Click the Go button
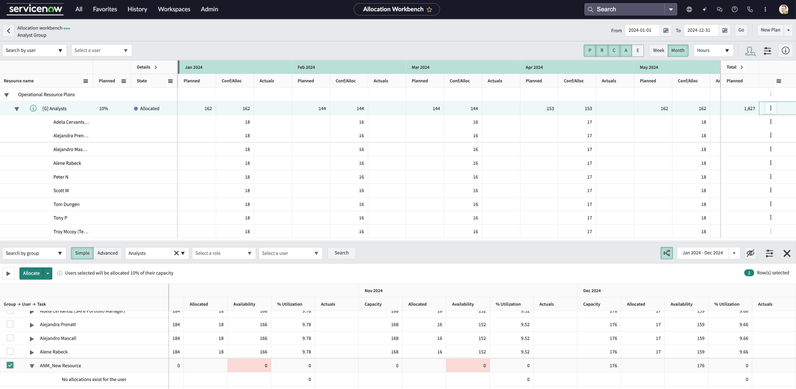The height and width of the screenshot is (389, 796). (x=741, y=30)
